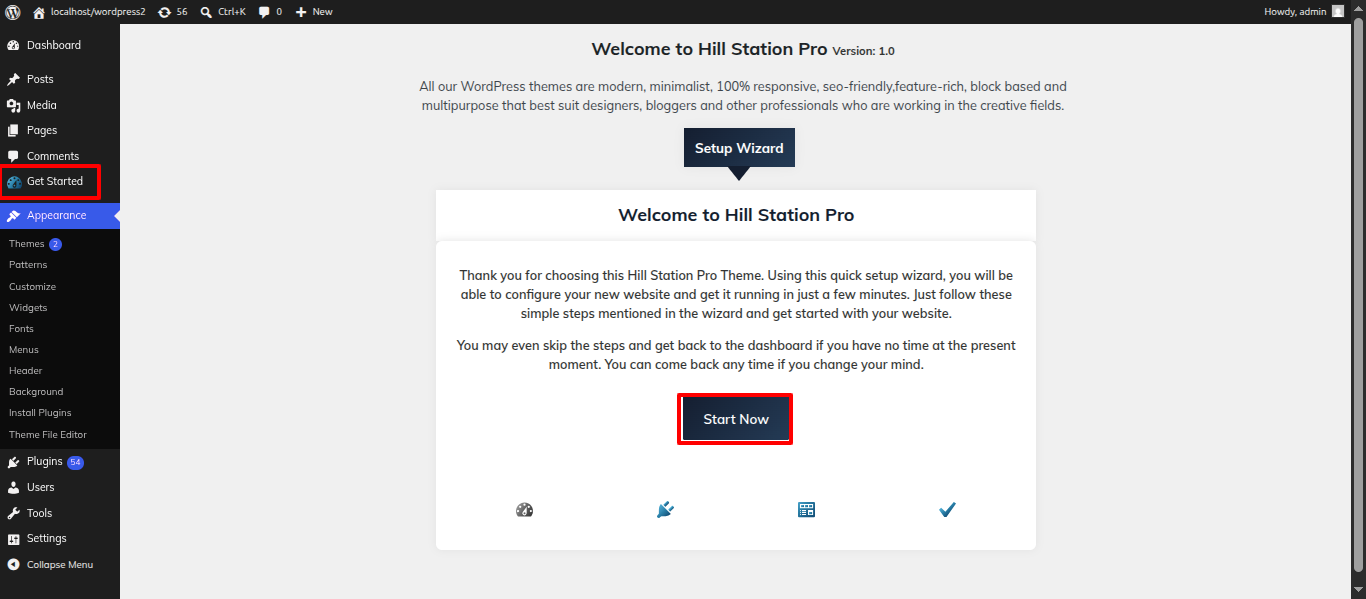Click the wizard dashboard gauge step icon

pyautogui.click(x=524, y=510)
